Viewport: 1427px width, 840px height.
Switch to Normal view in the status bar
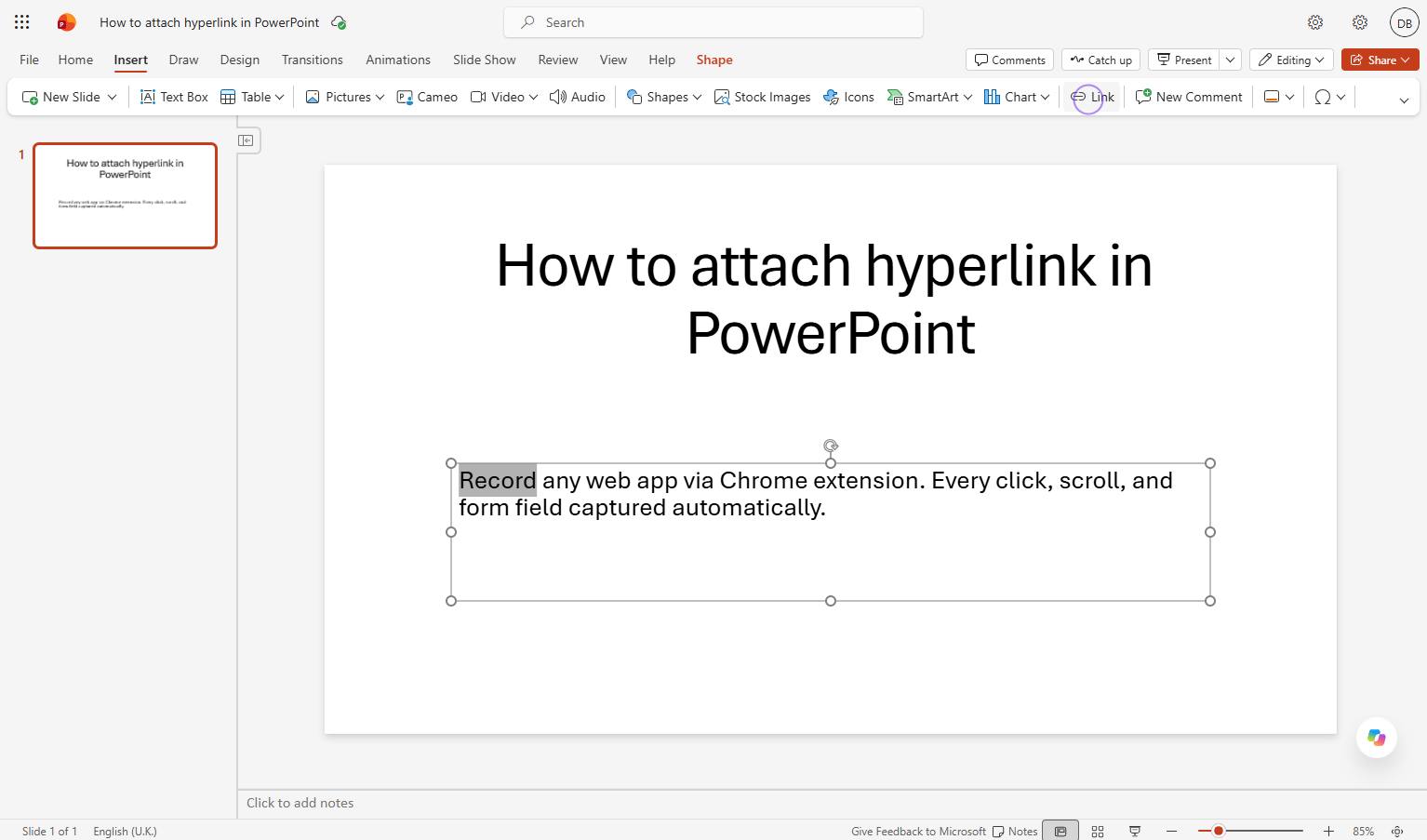tap(1060, 831)
